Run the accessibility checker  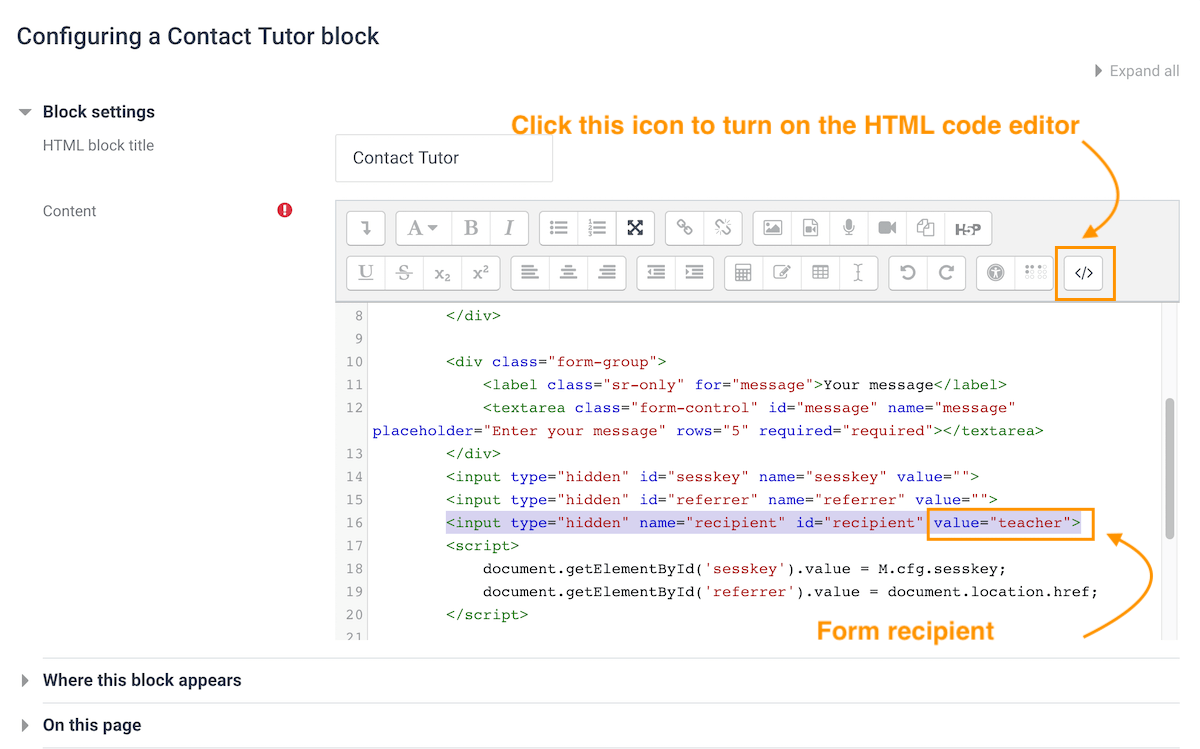996,273
